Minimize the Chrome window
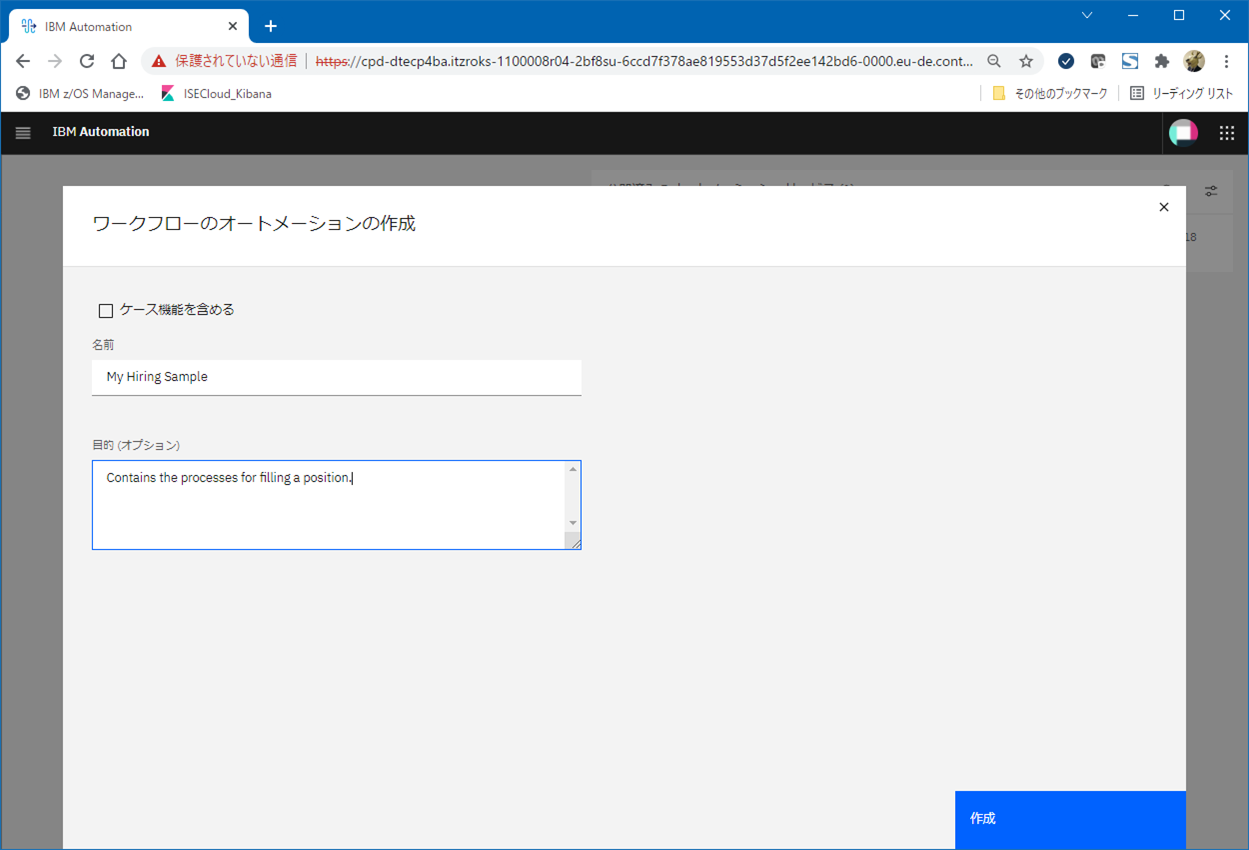Viewport: 1249px width, 850px height. coord(1133,15)
